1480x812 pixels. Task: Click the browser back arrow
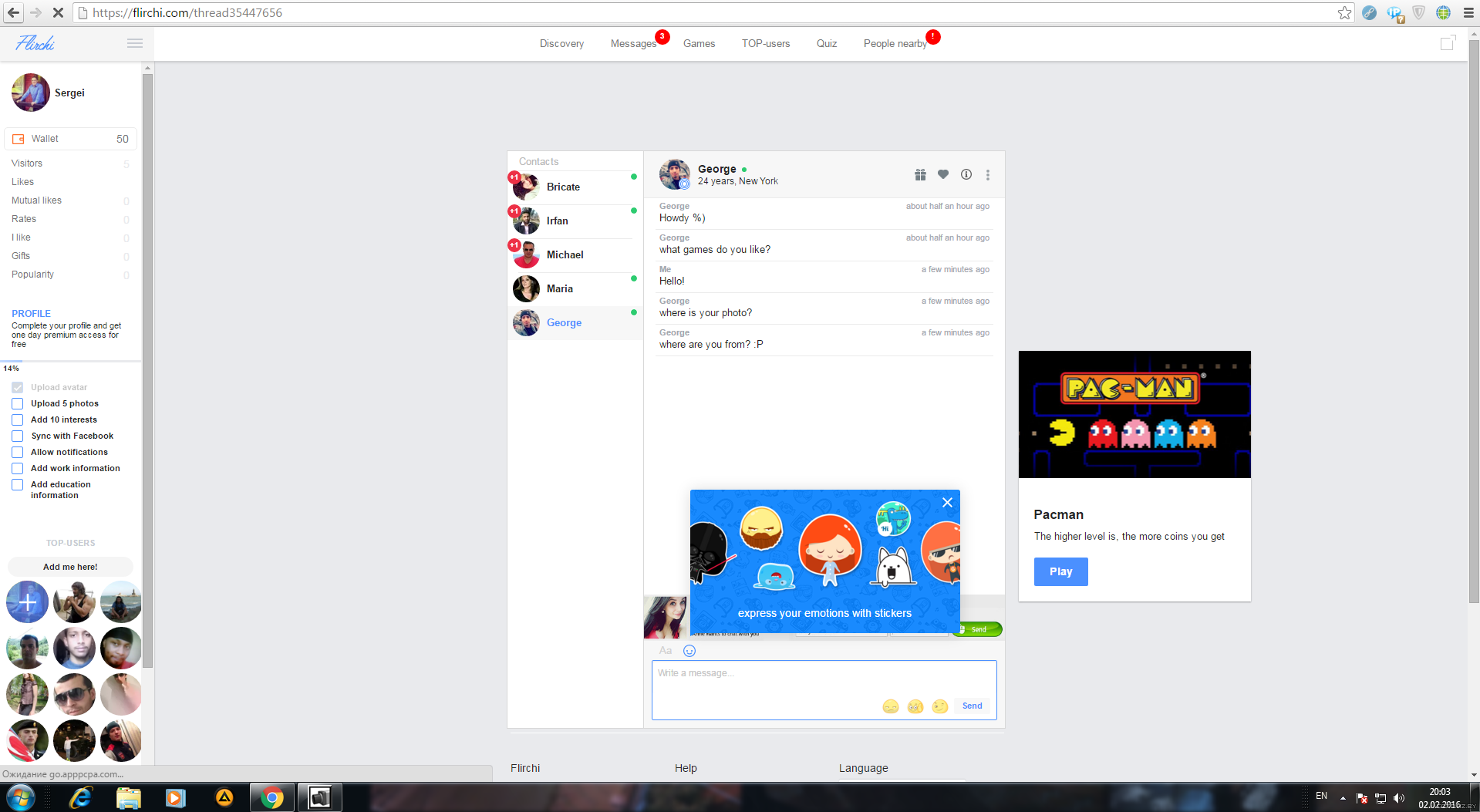click(13, 12)
